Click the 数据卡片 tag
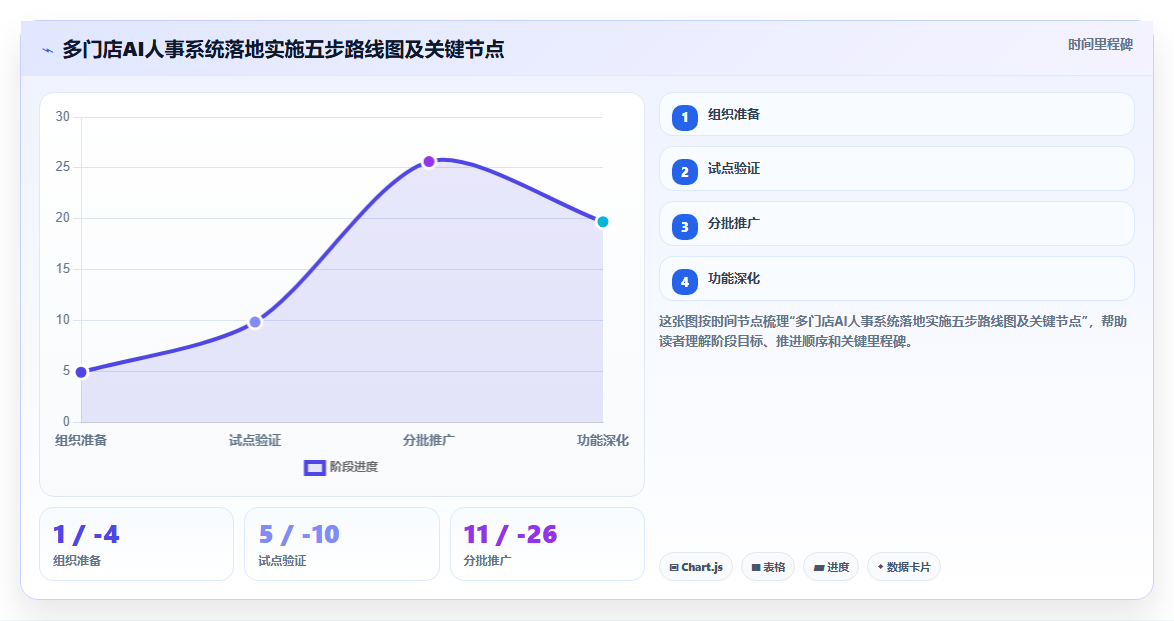Image resolution: width=1174 pixels, height=621 pixels. [x=904, y=567]
